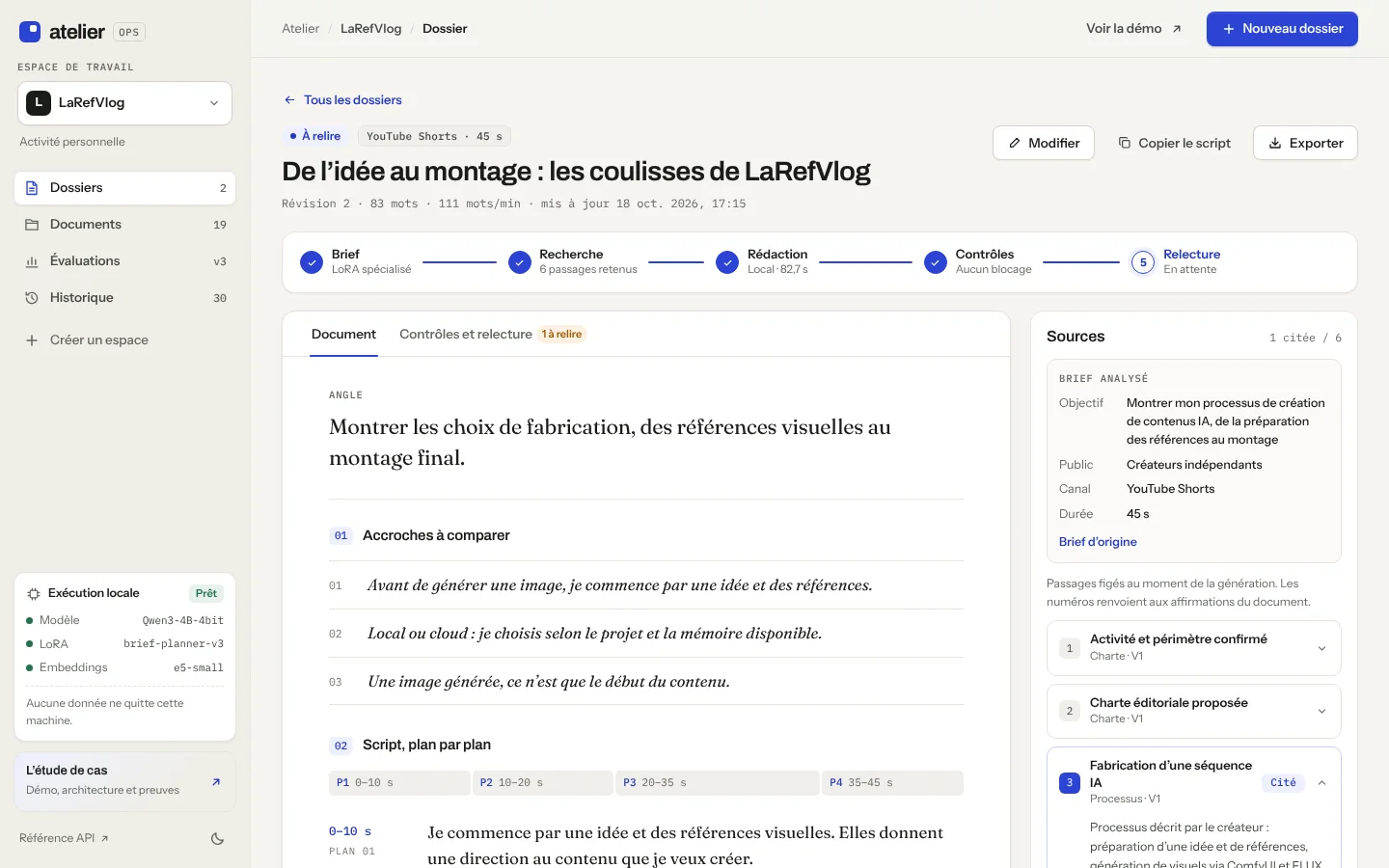Click the Relecture step number 5 icon
Viewport: 1389px width, 868px height.
click(x=1143, y=262)
